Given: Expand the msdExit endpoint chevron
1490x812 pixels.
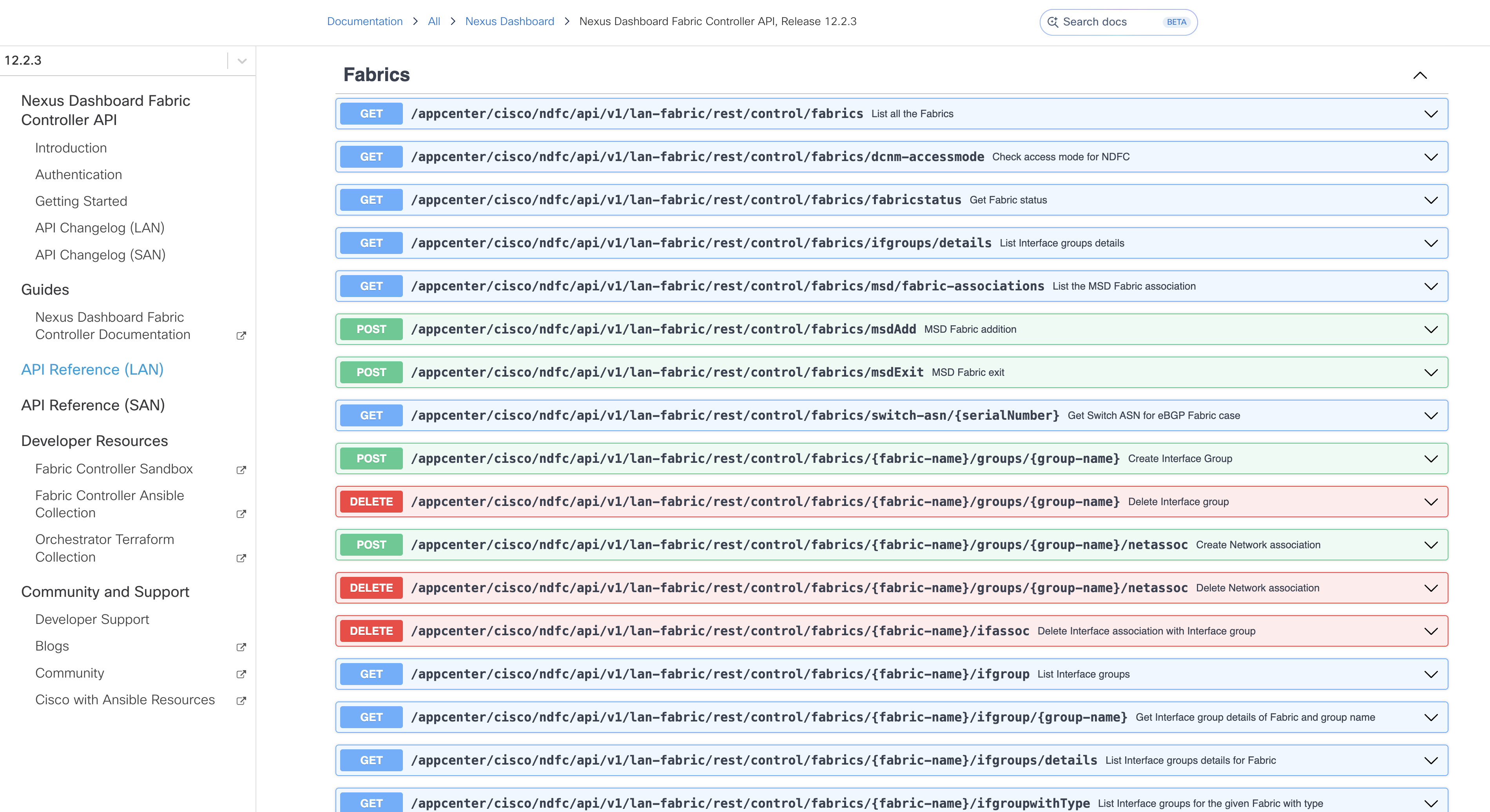Looking at the screenshot, I should (x=1431, y=372).
